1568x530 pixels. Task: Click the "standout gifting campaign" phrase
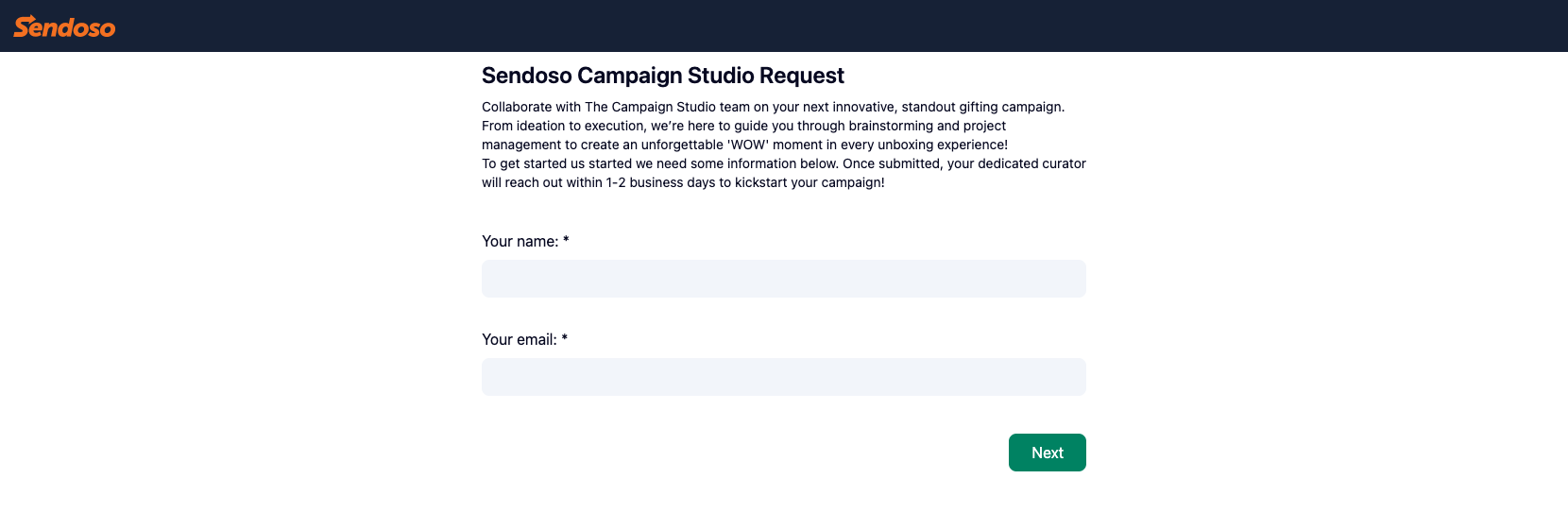pos(982,107)
